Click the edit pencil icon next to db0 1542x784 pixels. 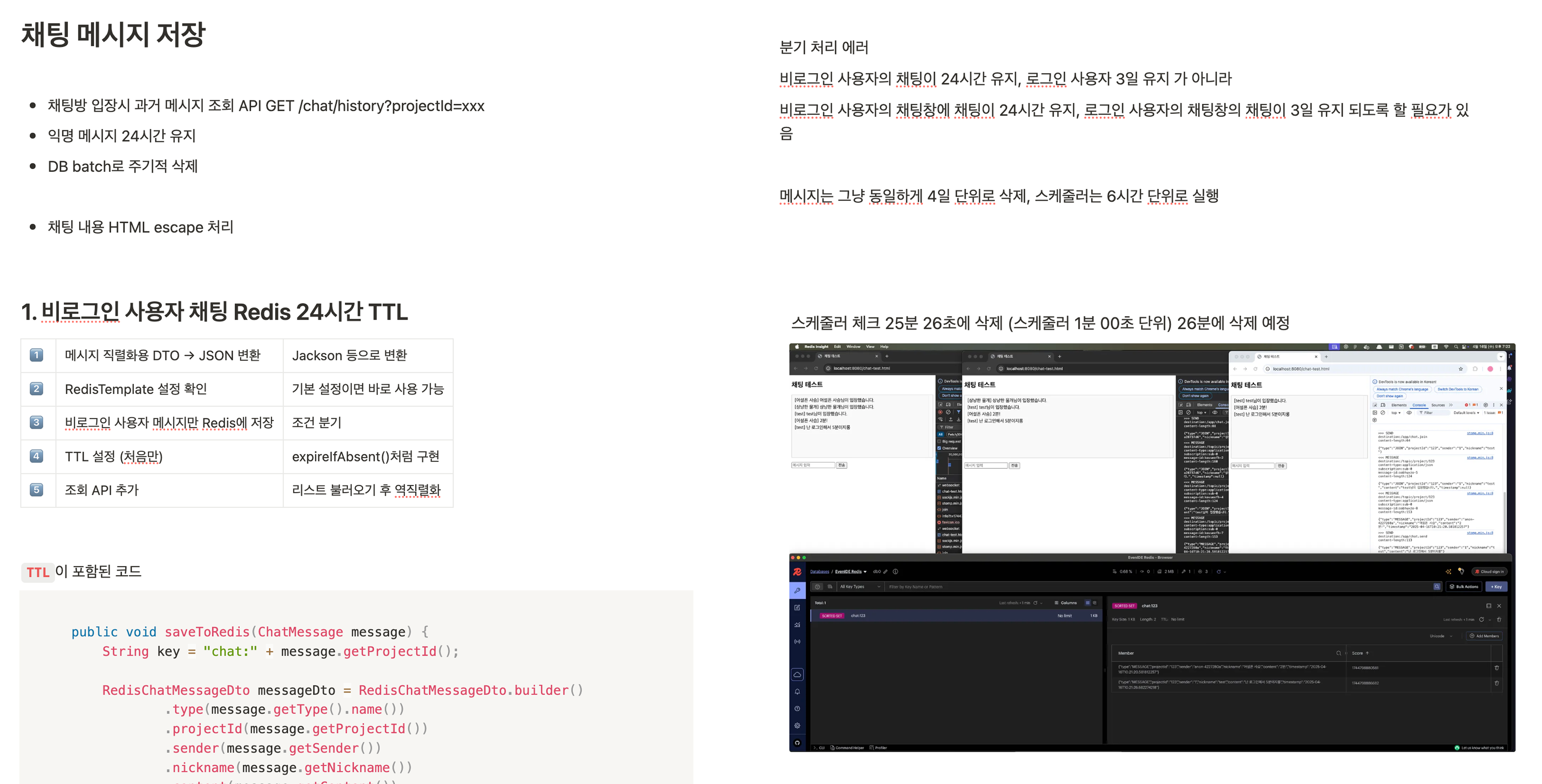click(886, 572)
